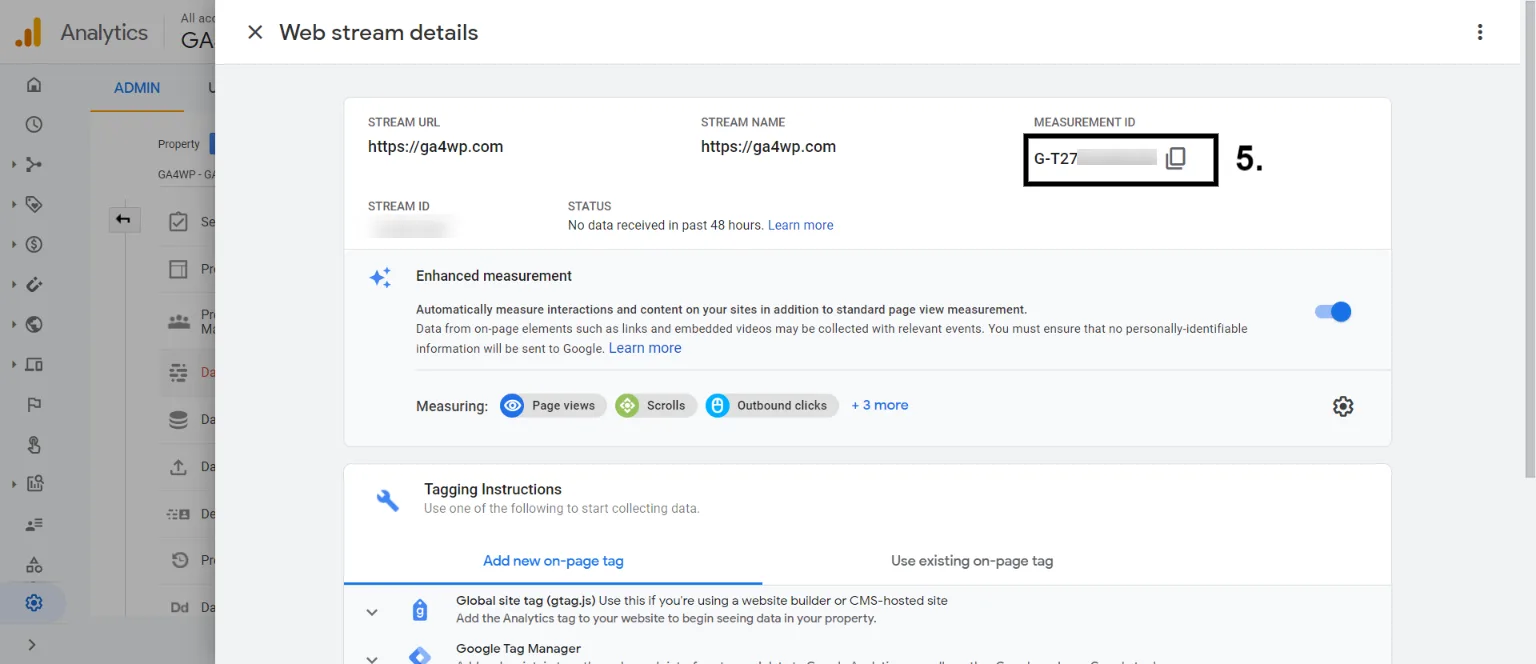
Task: Expand the Google Tag Manager section
Action: [x=372, y=657]
